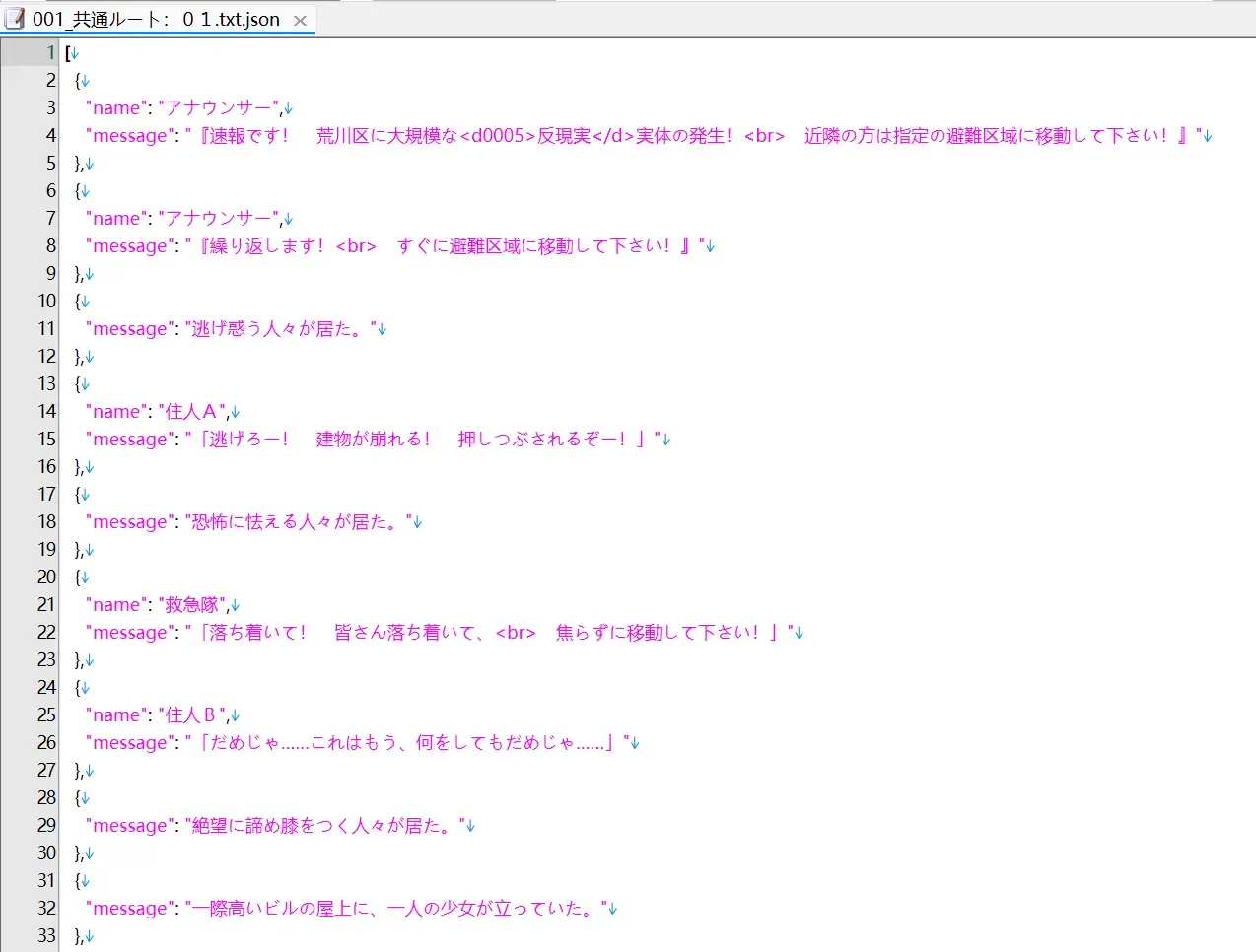
Task: Click the closing brace on line 23
Action: (78, 660)
